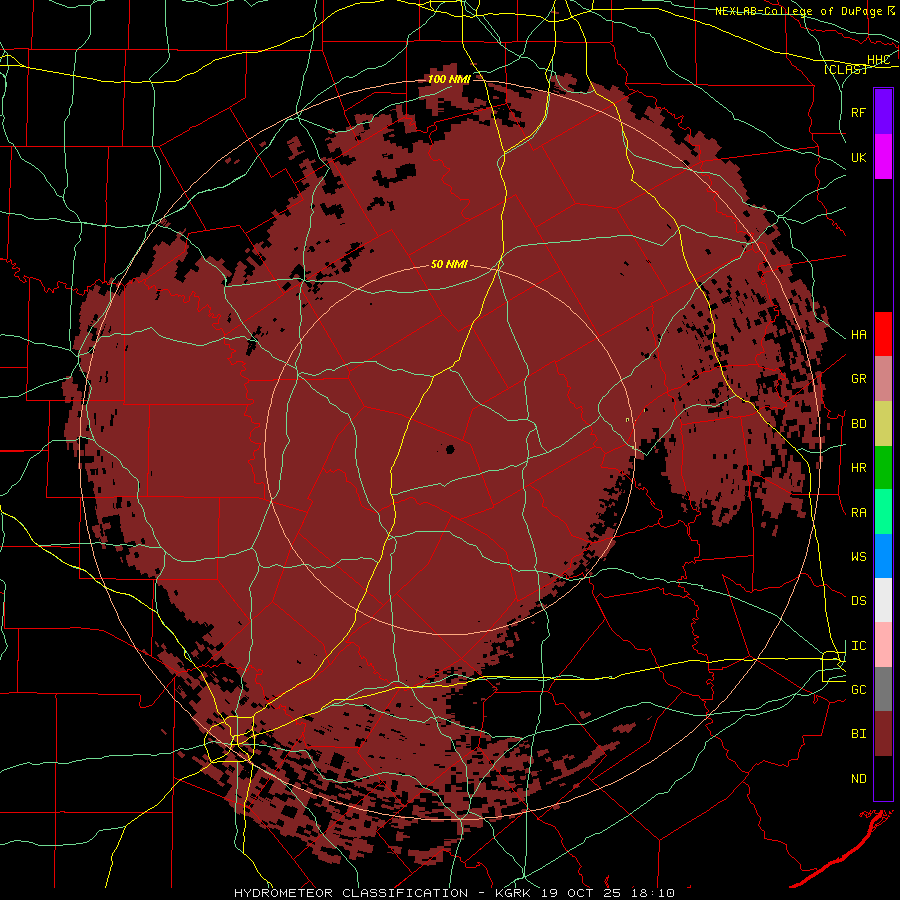Click the WS blue legend swatch
This screenshot has height=900, width=900.
[883, 556]
